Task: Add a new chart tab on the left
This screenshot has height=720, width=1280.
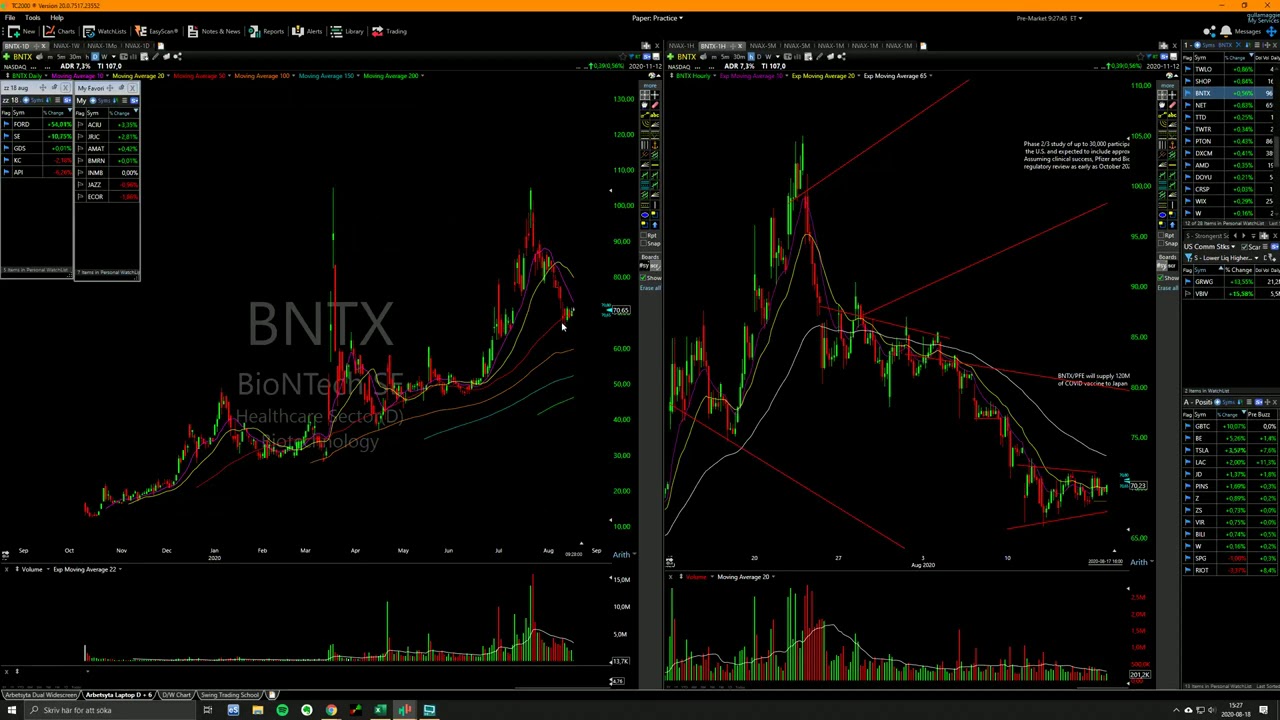Action: [160, 45]
